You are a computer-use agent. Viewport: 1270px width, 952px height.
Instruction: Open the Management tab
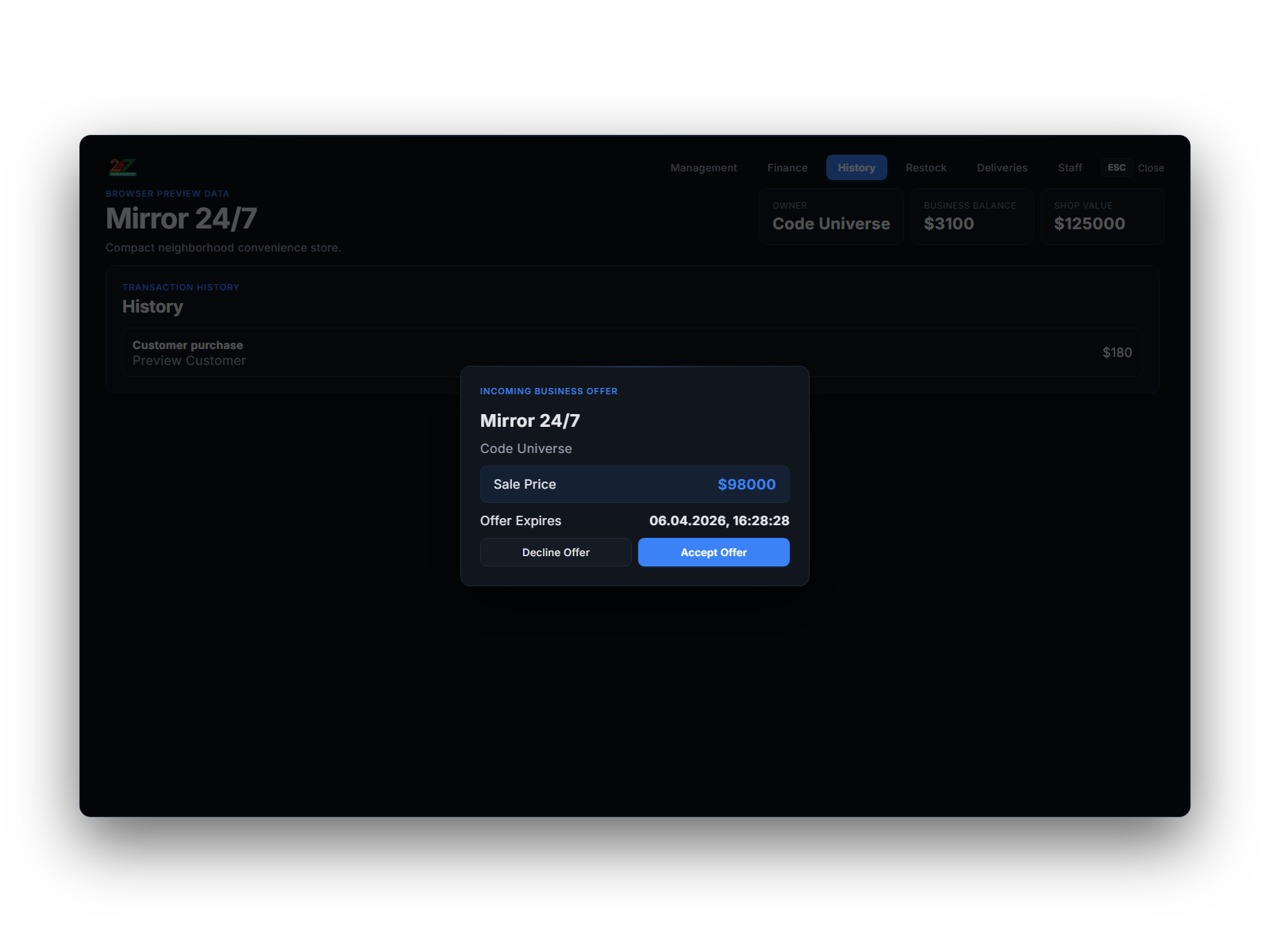pyautogui.click(x=703, y=167)
